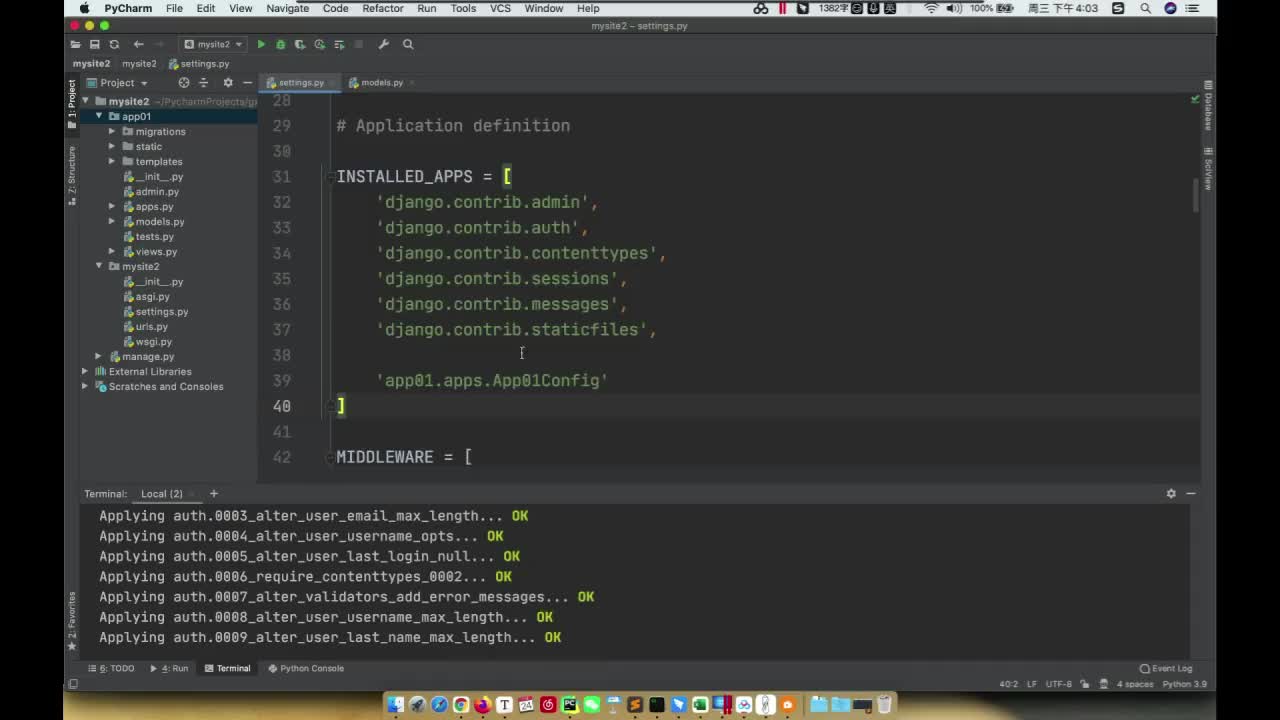Expand the migrations folder
Screen dimensions: 1280x720
pos(112,132)
